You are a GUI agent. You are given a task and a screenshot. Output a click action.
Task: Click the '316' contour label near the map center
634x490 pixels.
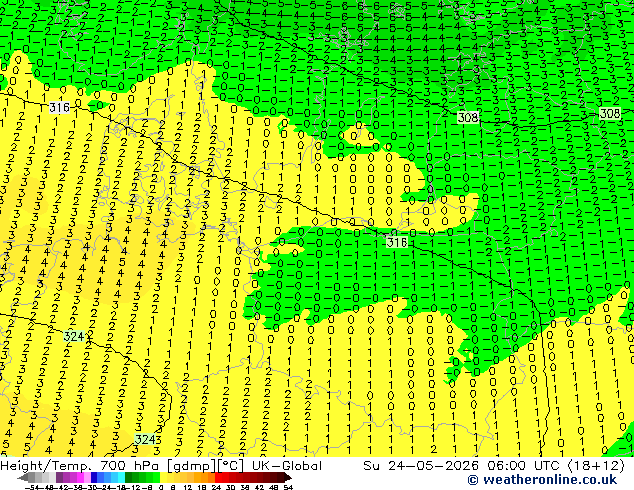397,242
